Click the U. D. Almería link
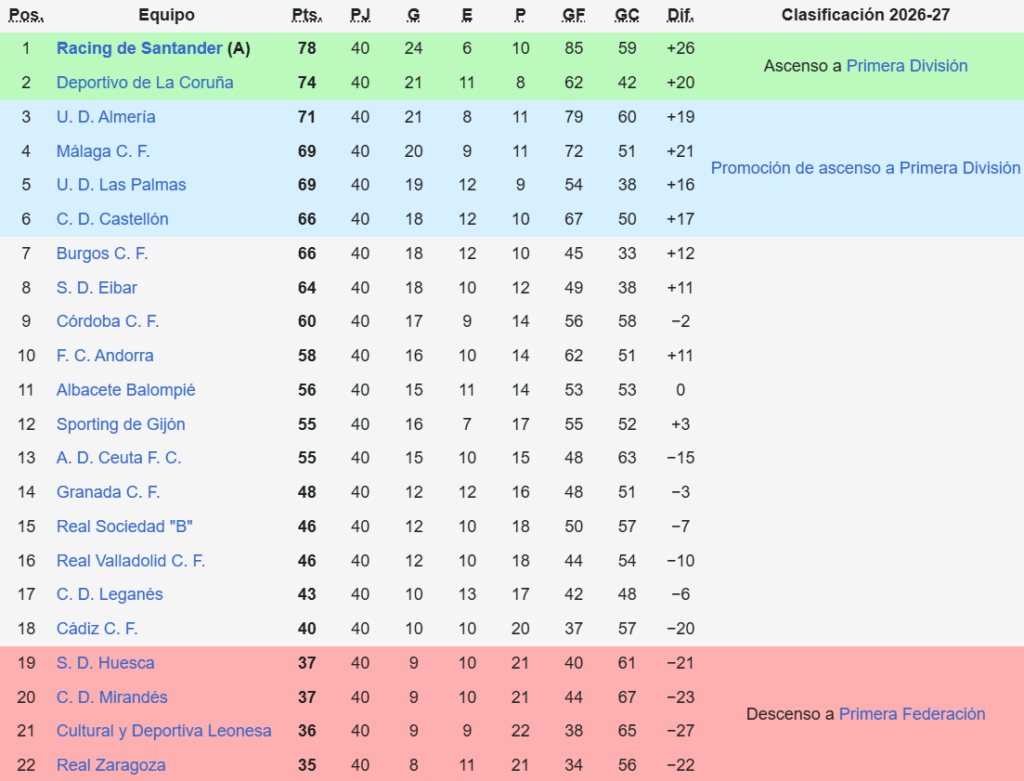 click(106, 117)
